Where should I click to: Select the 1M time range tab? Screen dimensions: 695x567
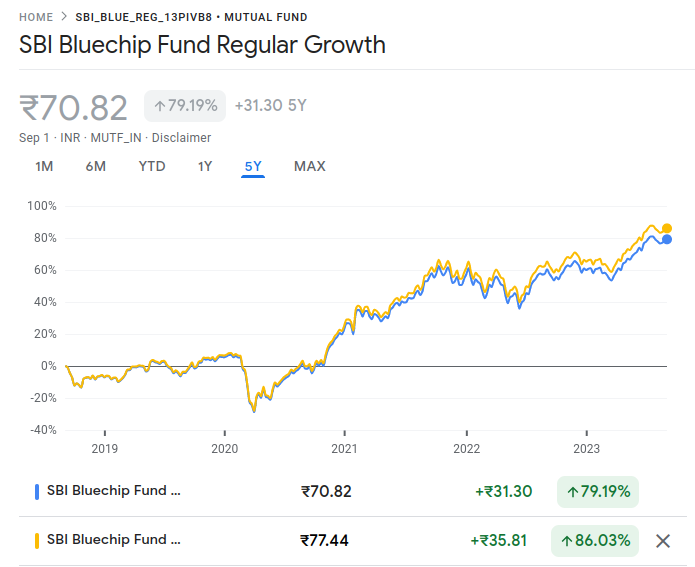(x=44, y=166)
